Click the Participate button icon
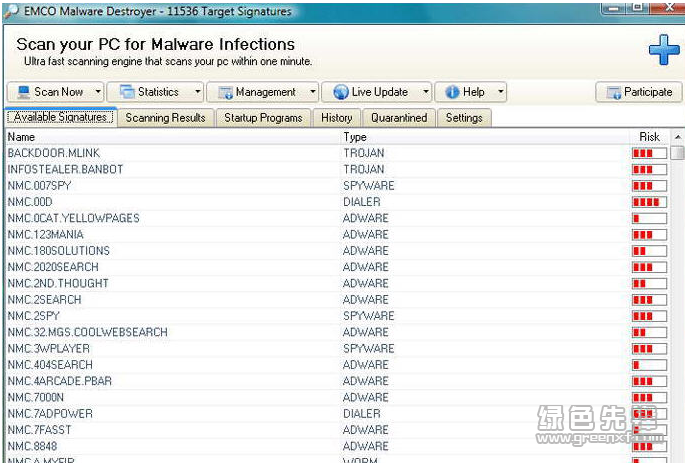The width and height of the screenshot is (685, 463). (x=613, y=93)
